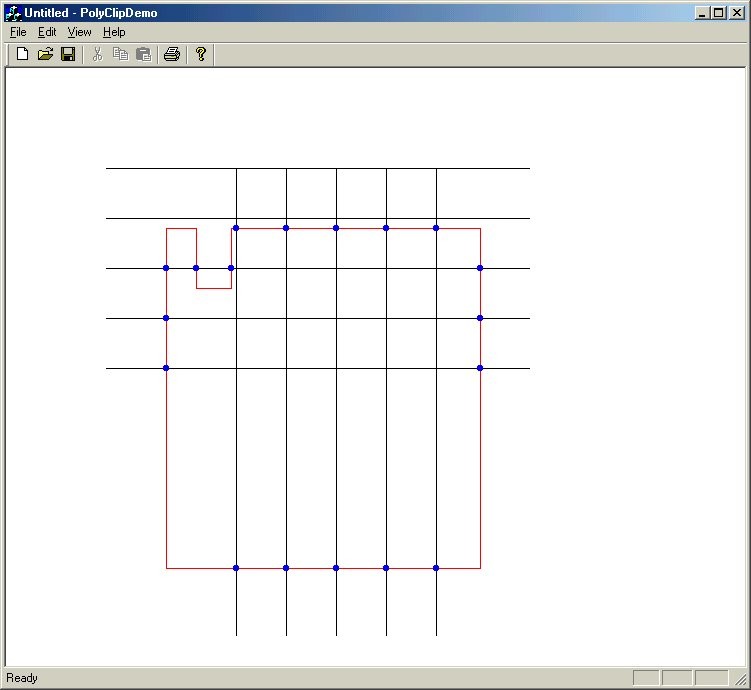Click the Cut scissors icon

pyautogui.click(x=97, y=54)
